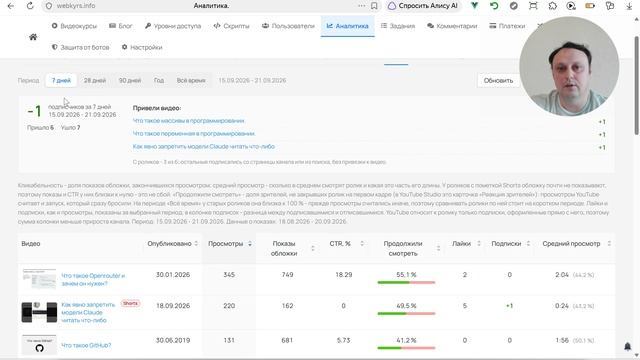This screenshot has width=640, height=360.
Task: Click the 55,1 % retention bar
Action: [406, 282]
